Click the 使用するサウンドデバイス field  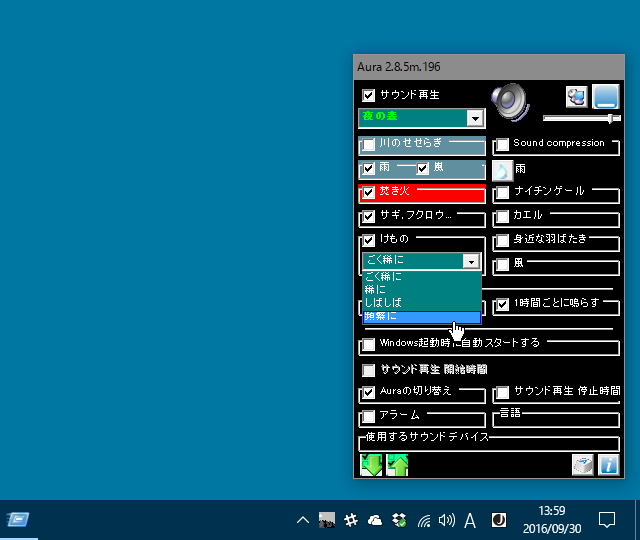[x=489, y=444]
